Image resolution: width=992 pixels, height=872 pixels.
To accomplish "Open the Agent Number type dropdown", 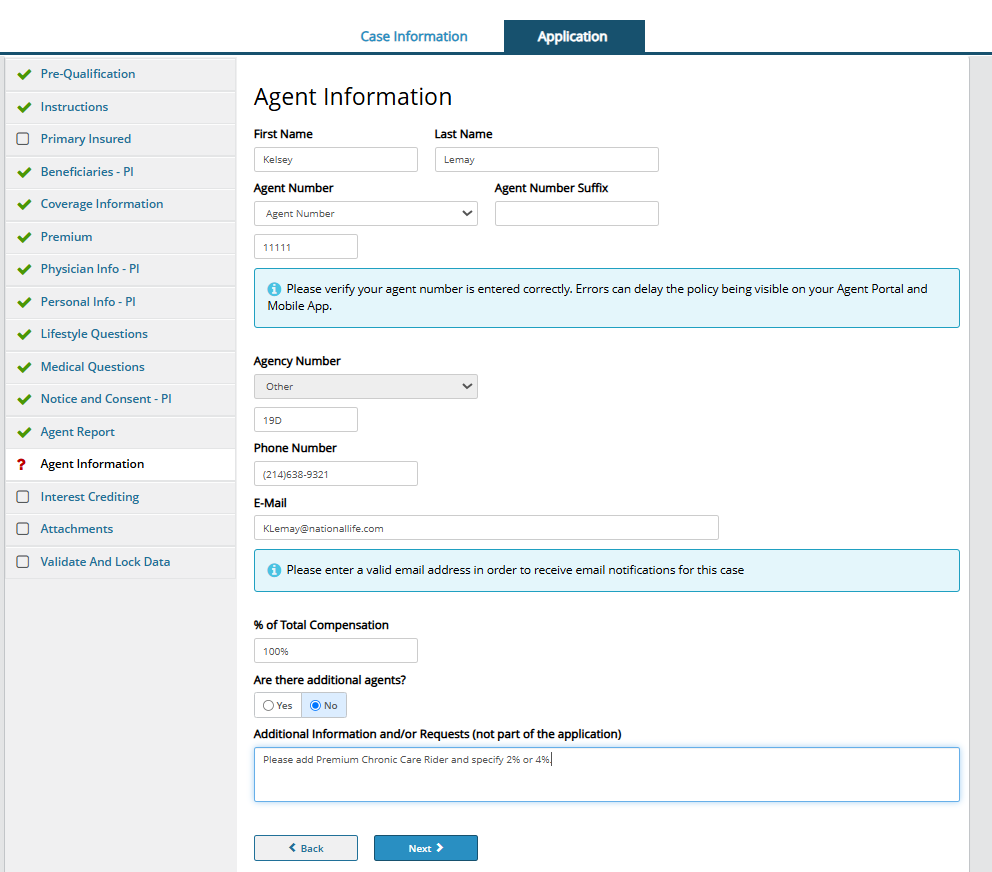I will (x=365, y=213).
